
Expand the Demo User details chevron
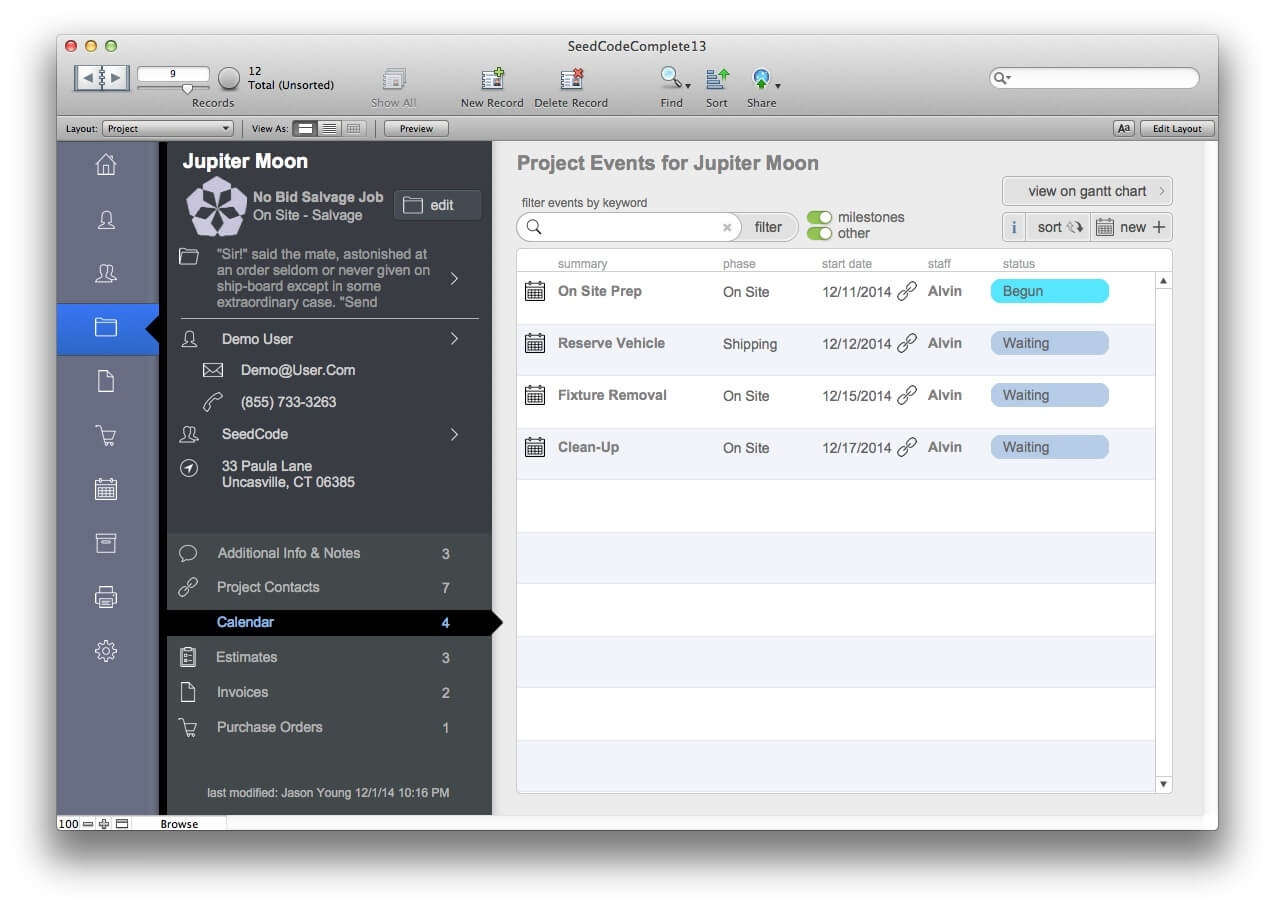pyautogui.click(x=455, y=338)
